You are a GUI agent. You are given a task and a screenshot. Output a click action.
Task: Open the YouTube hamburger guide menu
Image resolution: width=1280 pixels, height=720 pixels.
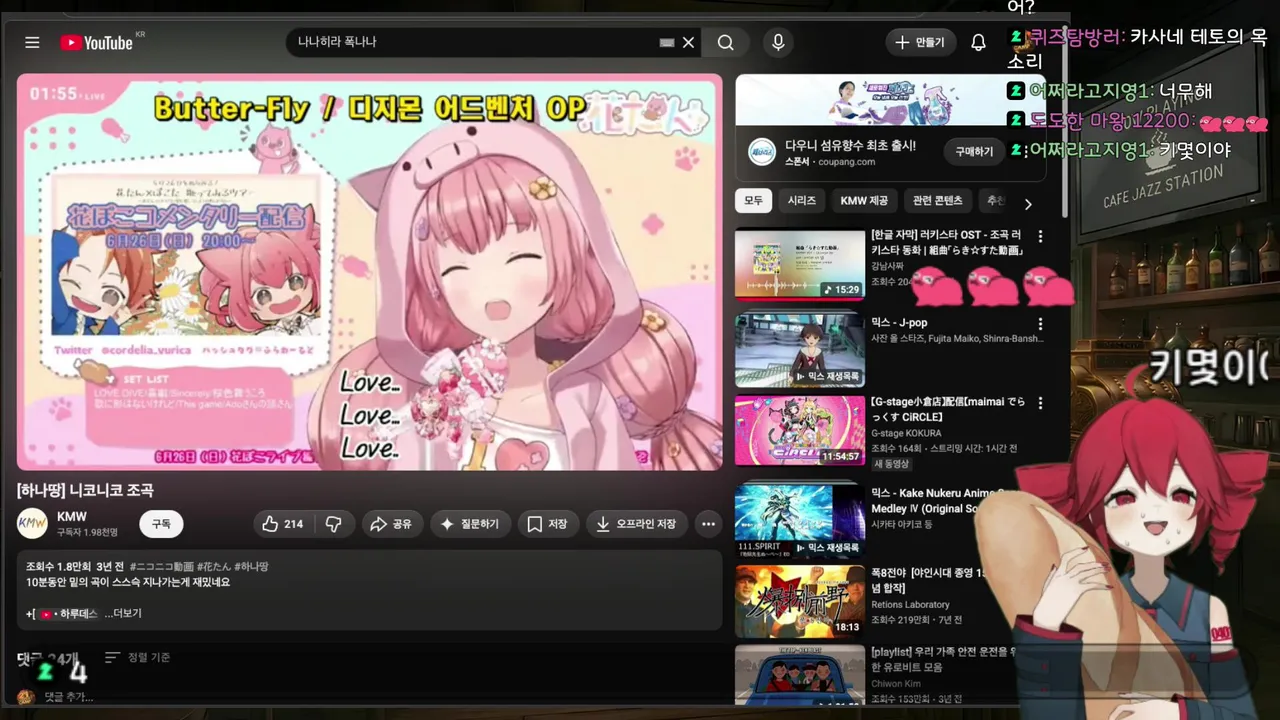32,42
